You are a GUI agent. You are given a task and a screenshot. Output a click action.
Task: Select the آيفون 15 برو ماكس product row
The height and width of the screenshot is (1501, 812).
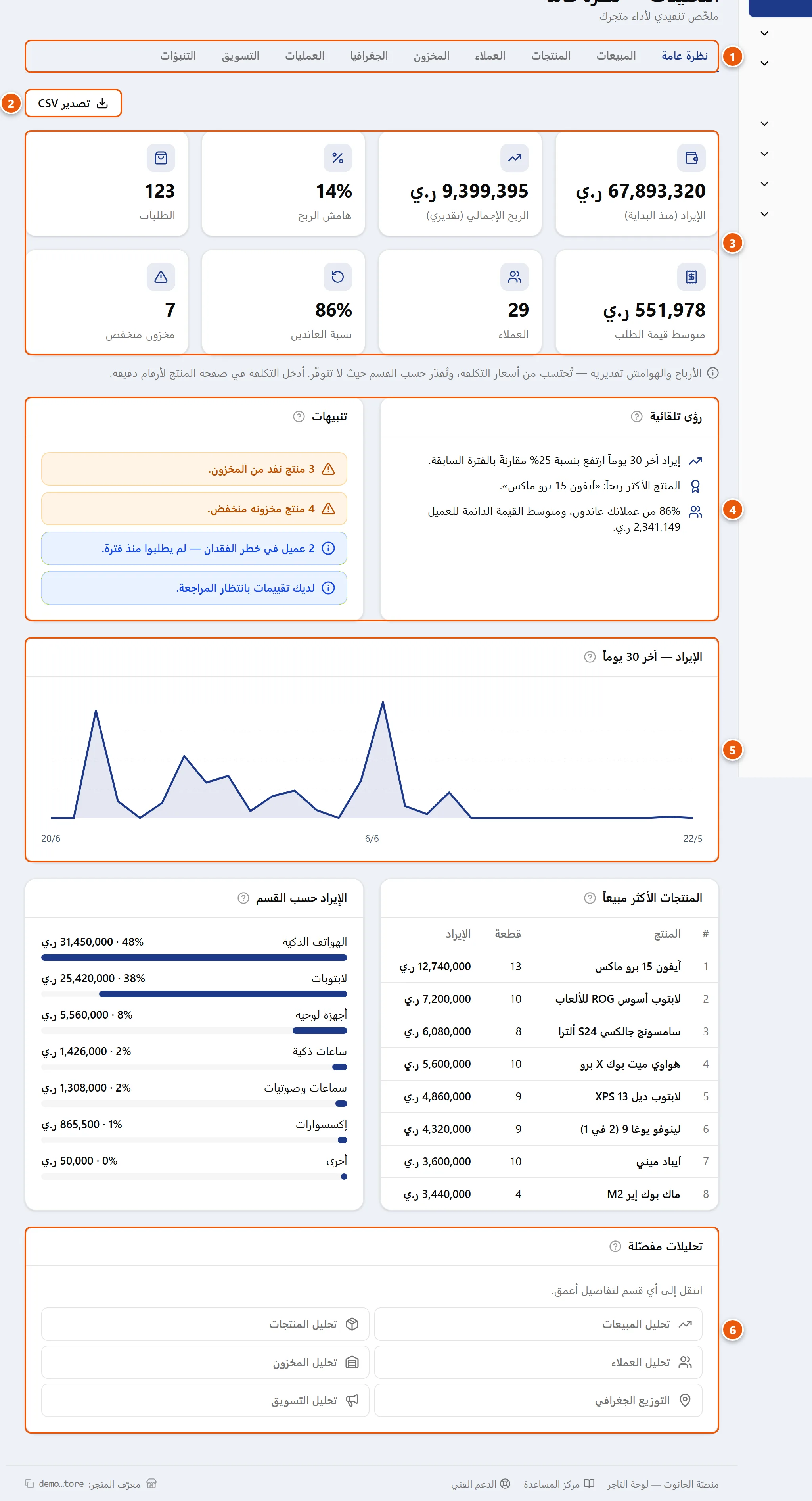[549, 967]
